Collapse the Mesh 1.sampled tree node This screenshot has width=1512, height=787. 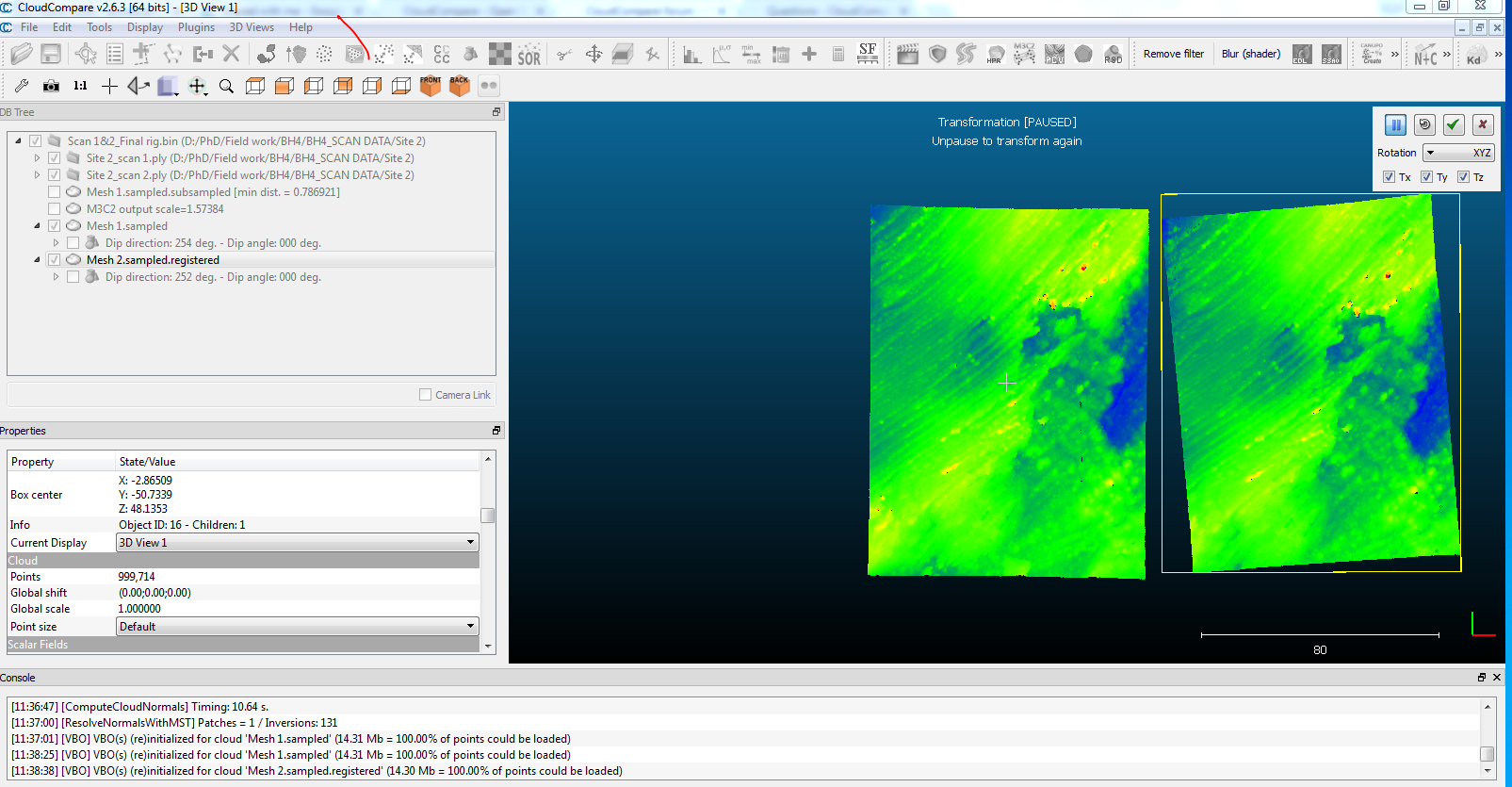coord(37,226)
